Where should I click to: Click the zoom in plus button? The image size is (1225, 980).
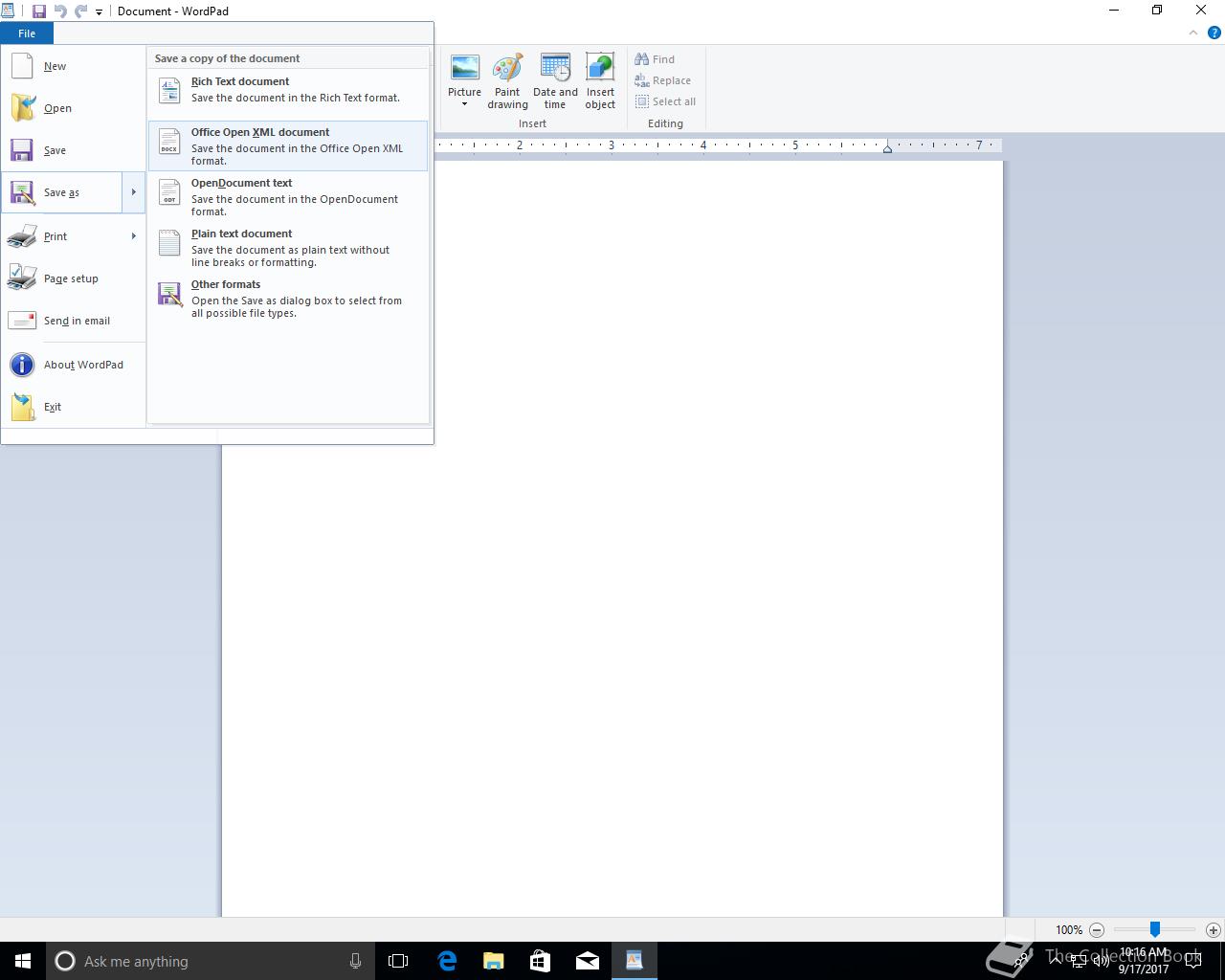[x=1214, y=929]
